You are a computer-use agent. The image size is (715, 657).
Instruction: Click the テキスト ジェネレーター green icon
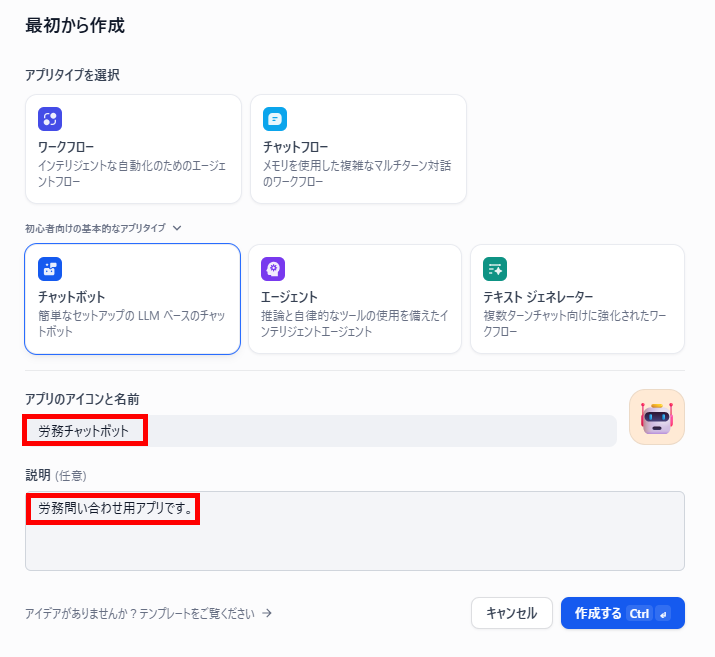pos(495,269)
